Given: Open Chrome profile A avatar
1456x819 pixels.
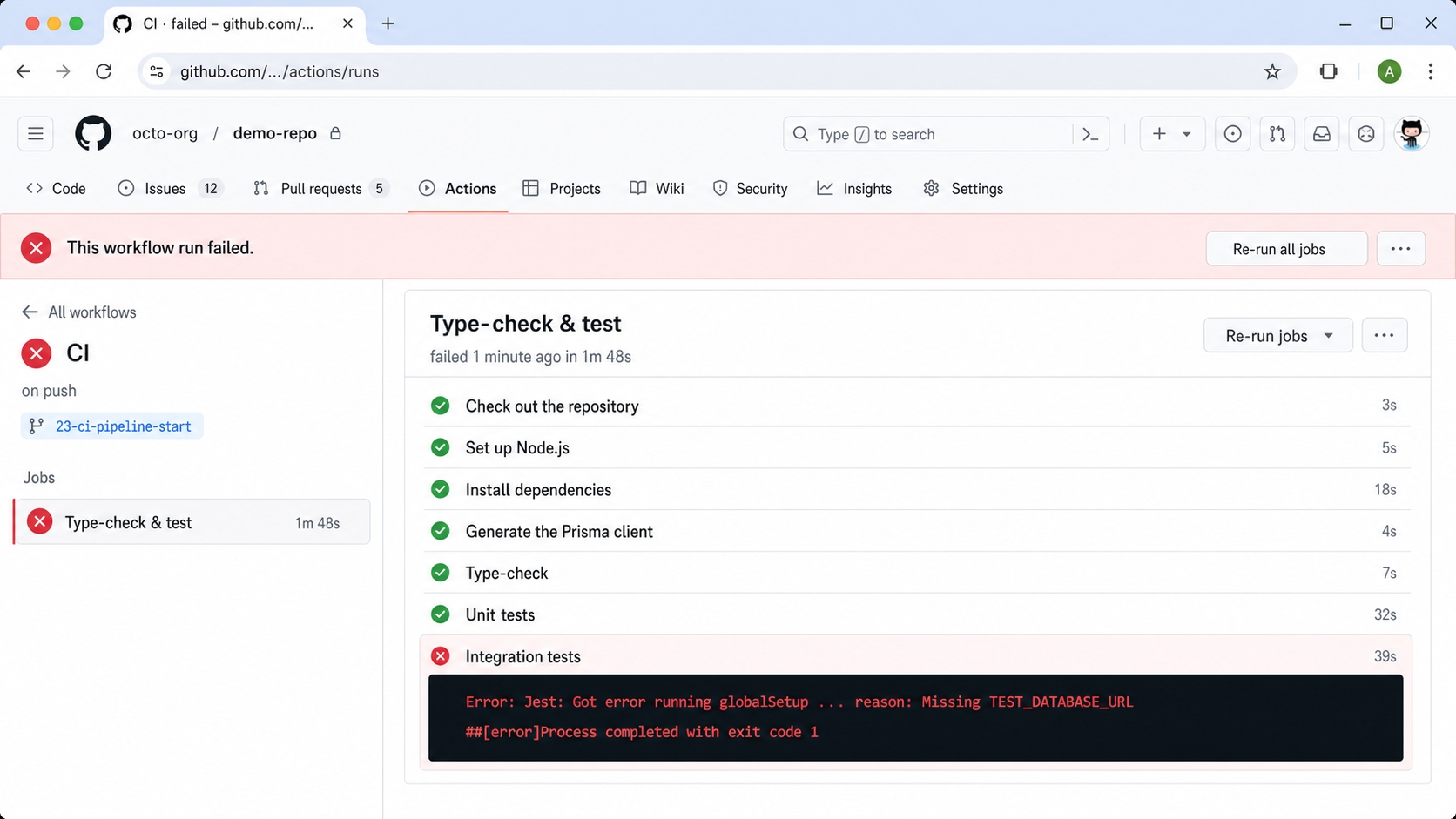Looking at the screenshot, I should (x=1389, y=71).
